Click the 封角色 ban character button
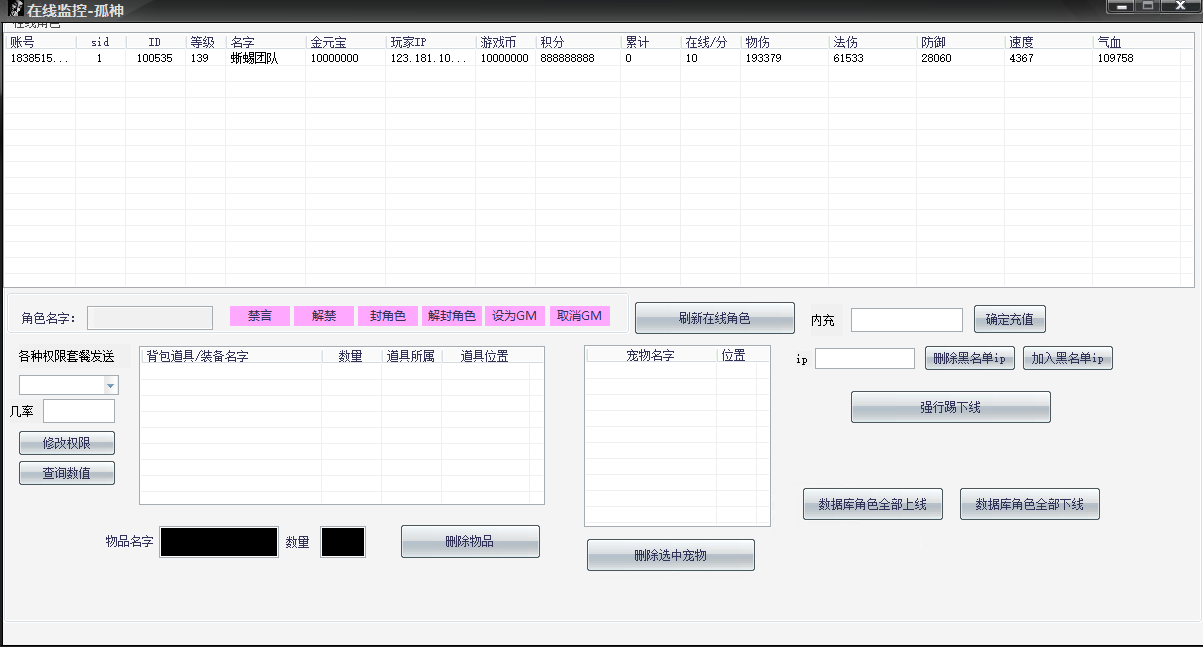The image size is (1203, 647). (387, 316)
